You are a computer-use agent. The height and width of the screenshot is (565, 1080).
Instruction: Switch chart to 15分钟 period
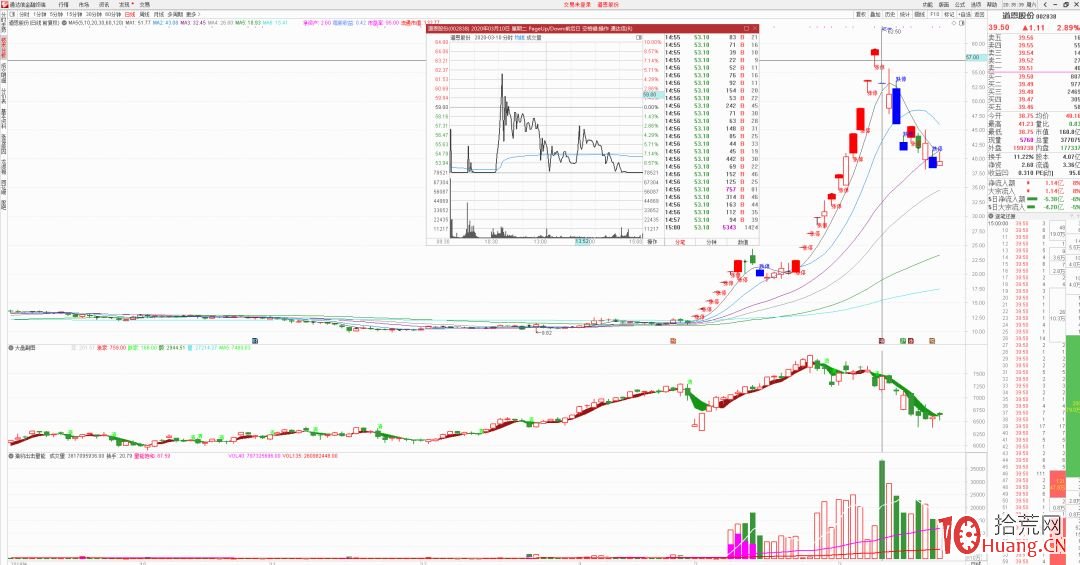[x=74, y=14]
